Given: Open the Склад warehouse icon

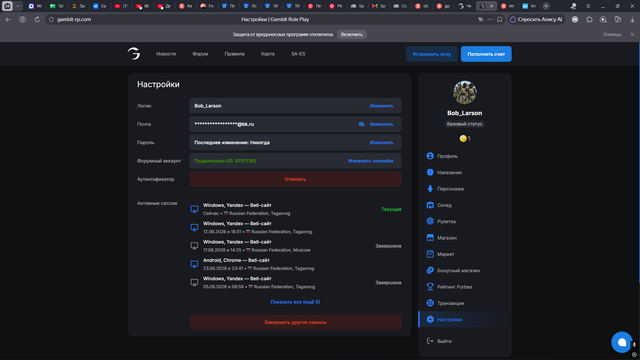Looking at the screenshot, I should coord(430,205).
